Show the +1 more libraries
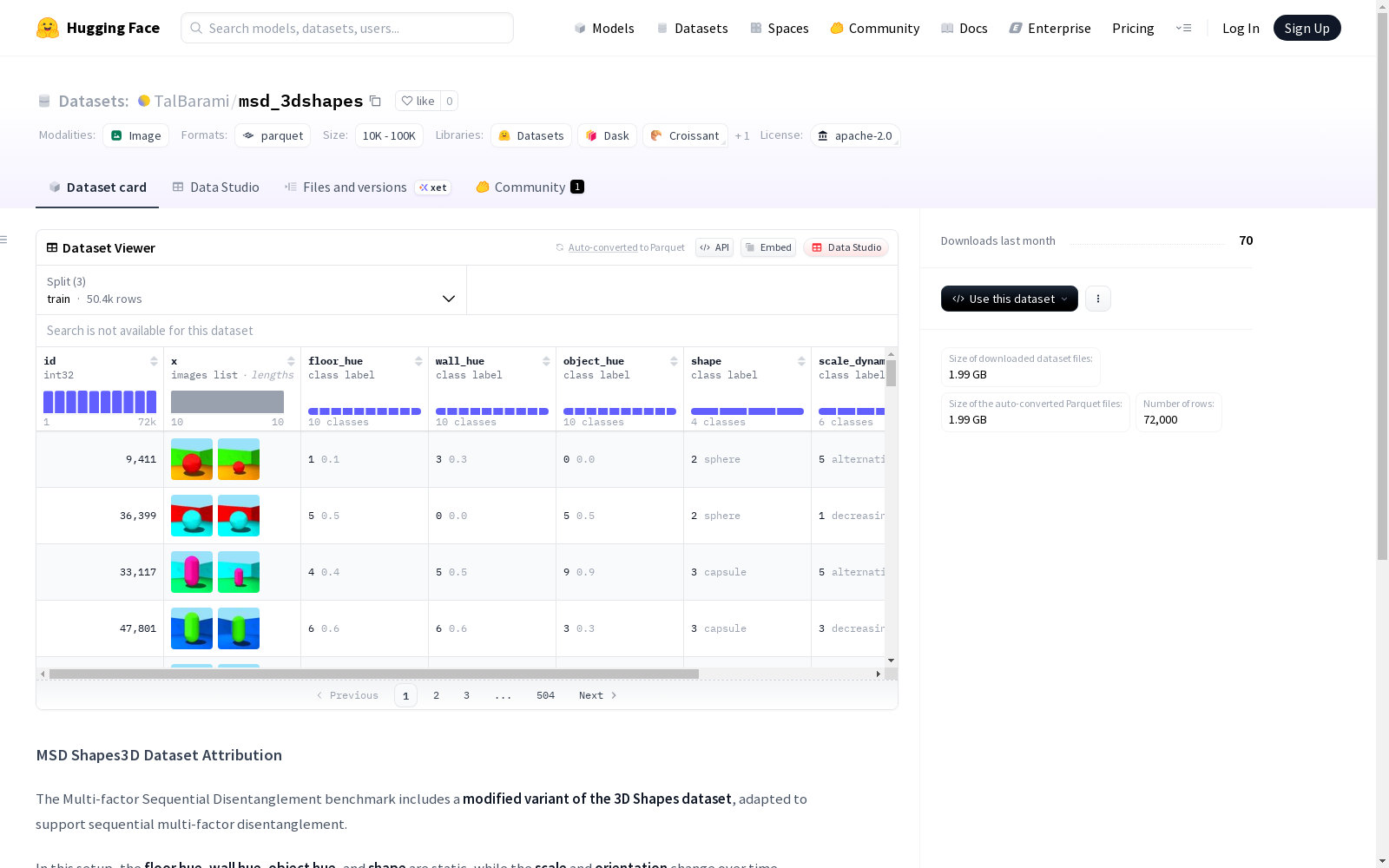1389x868 pixels. tap(742, 135)
